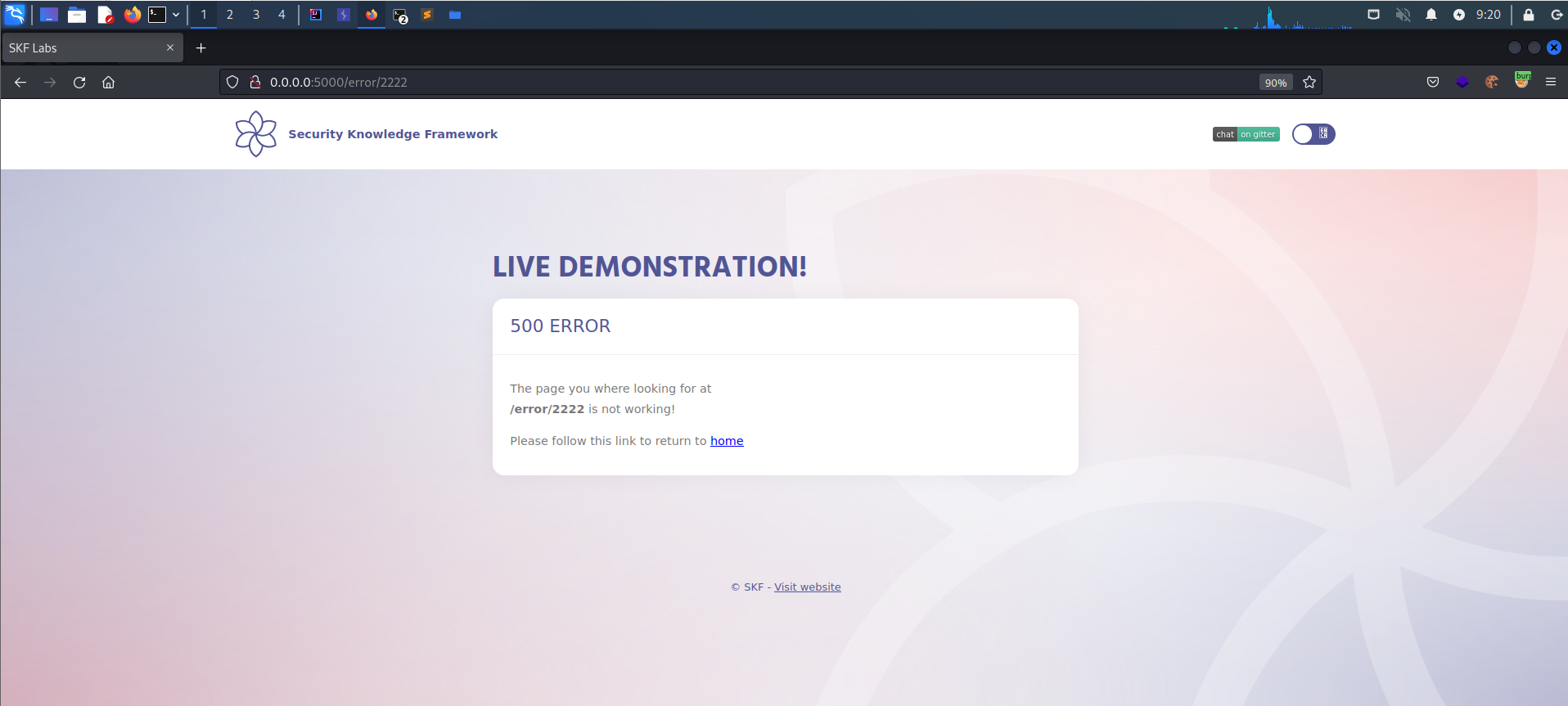Unmute the system volume in the tray
Screen dimensions: 1568x706
tap(1403, 15)
